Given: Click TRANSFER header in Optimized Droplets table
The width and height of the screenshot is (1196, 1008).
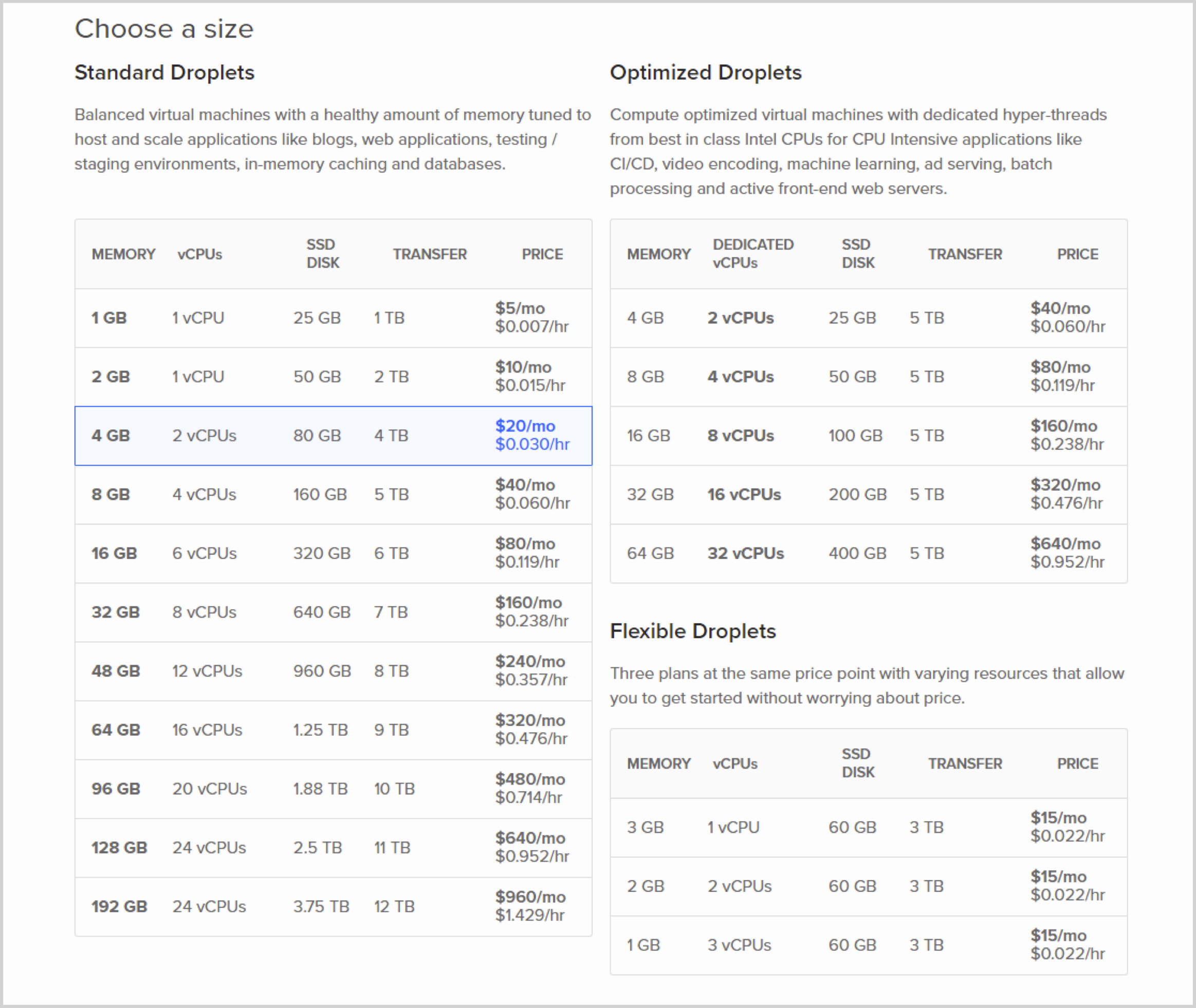Looking at the screenshot, I should point(965,254).
